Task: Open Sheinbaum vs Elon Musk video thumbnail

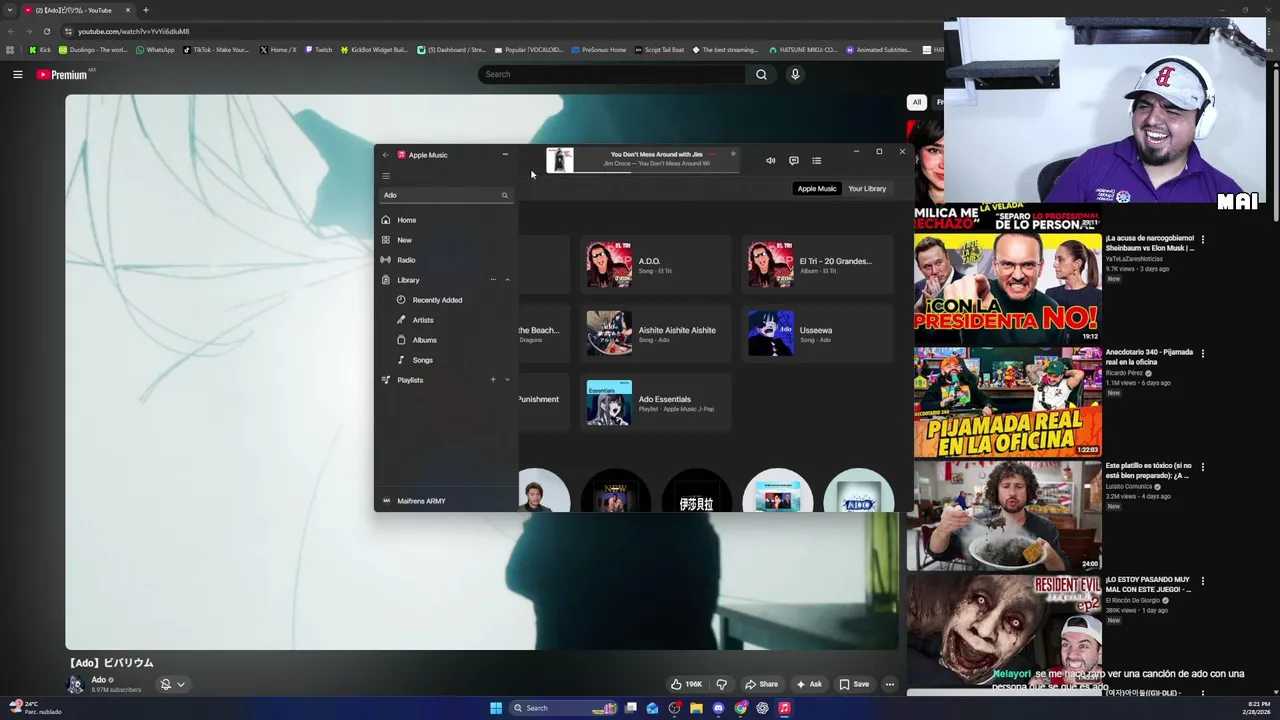Action: pyautogui.click(x=1007, y=288)
